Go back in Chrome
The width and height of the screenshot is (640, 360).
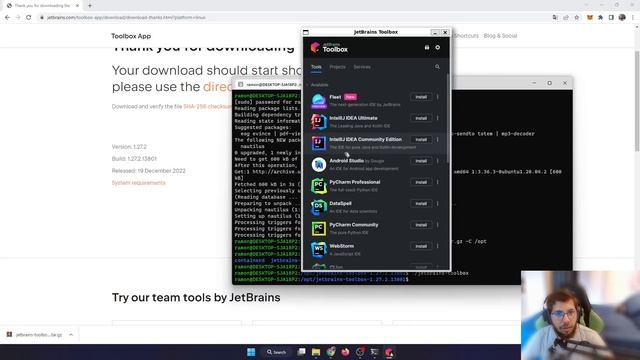click(7, 18)
